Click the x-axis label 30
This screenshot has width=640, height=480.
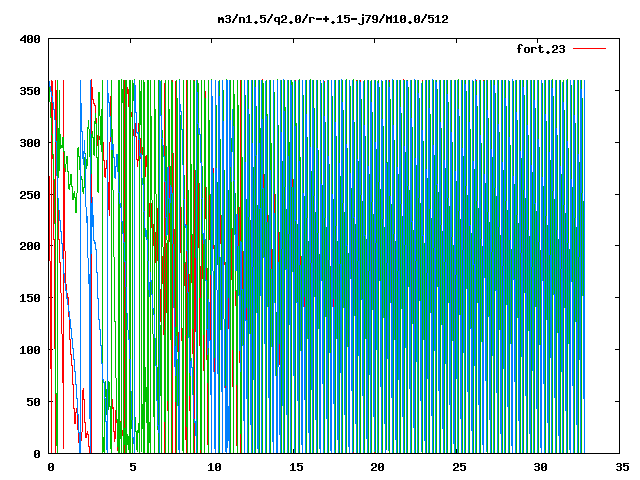pos(540,467)
